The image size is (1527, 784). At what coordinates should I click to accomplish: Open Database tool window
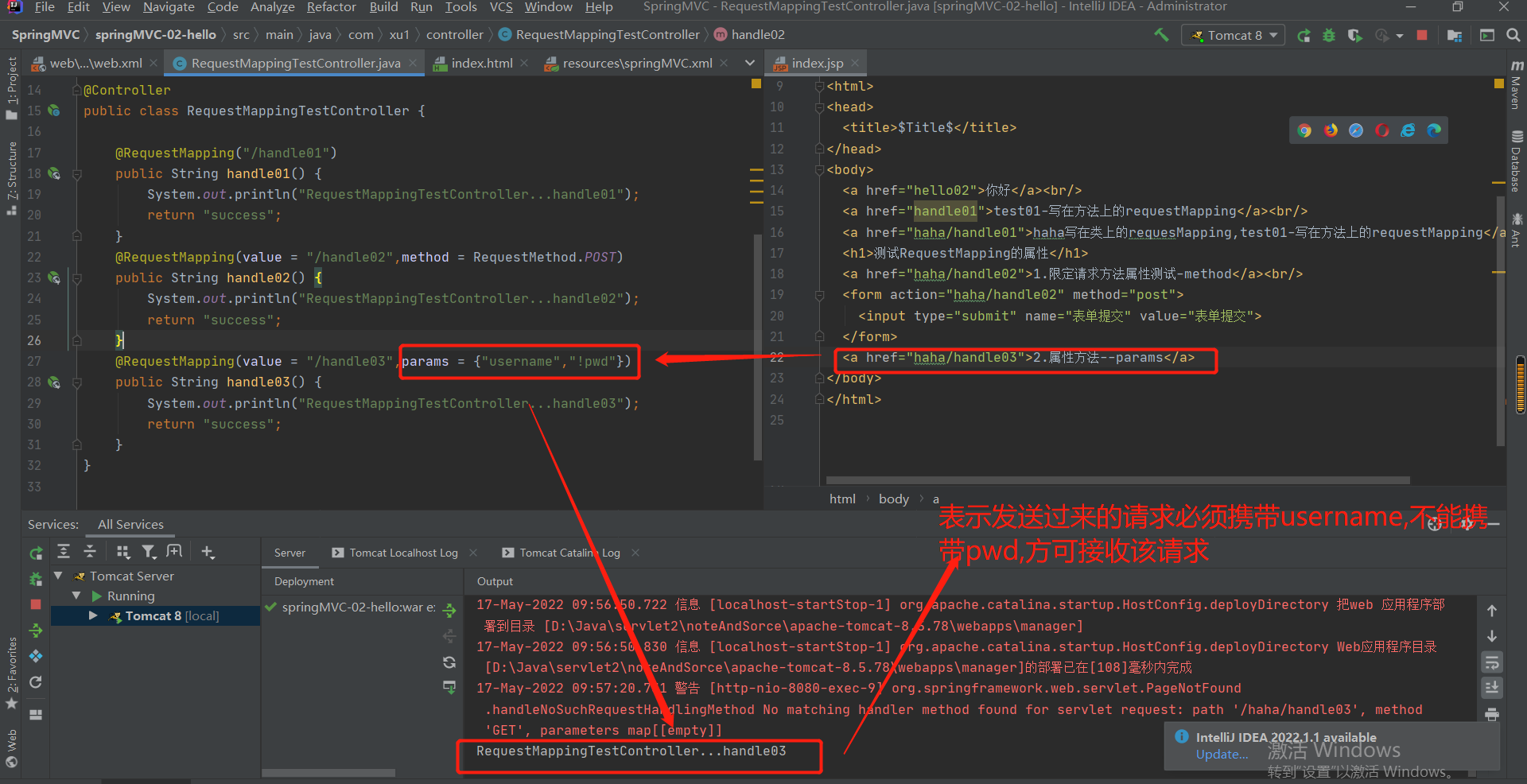point(1516,161)
